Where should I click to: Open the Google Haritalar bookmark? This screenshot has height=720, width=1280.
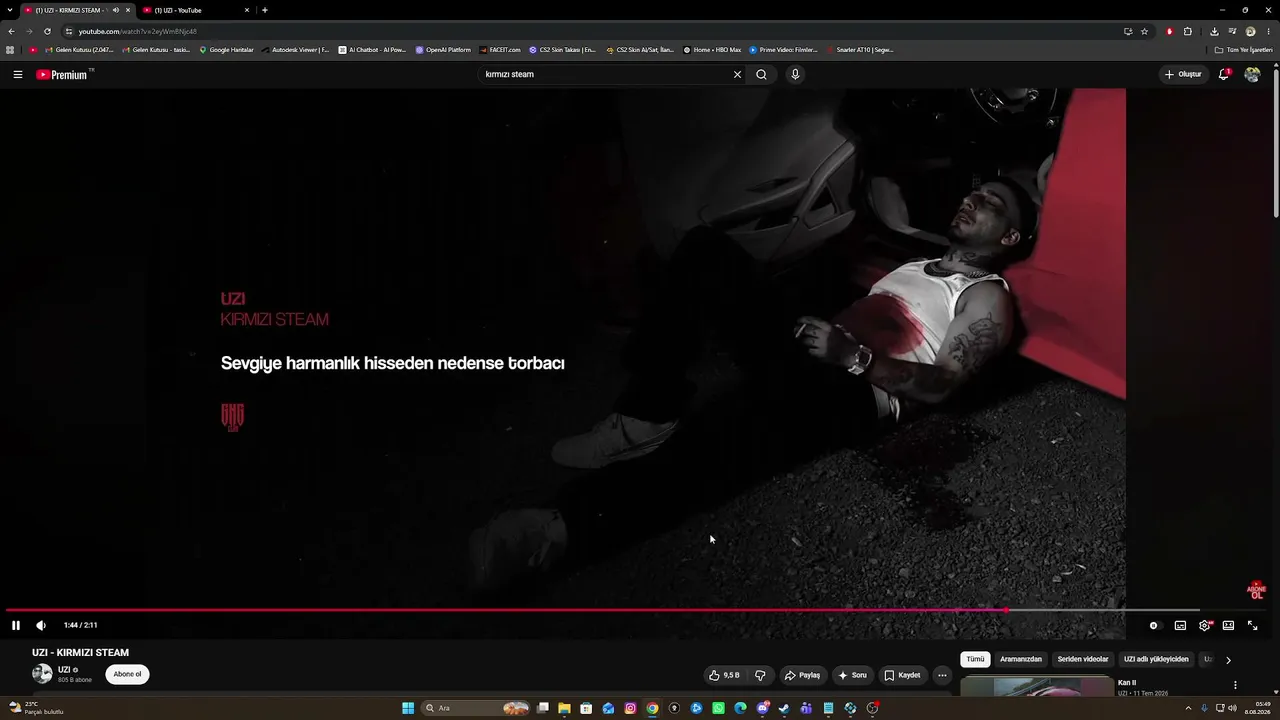[227, 49]
